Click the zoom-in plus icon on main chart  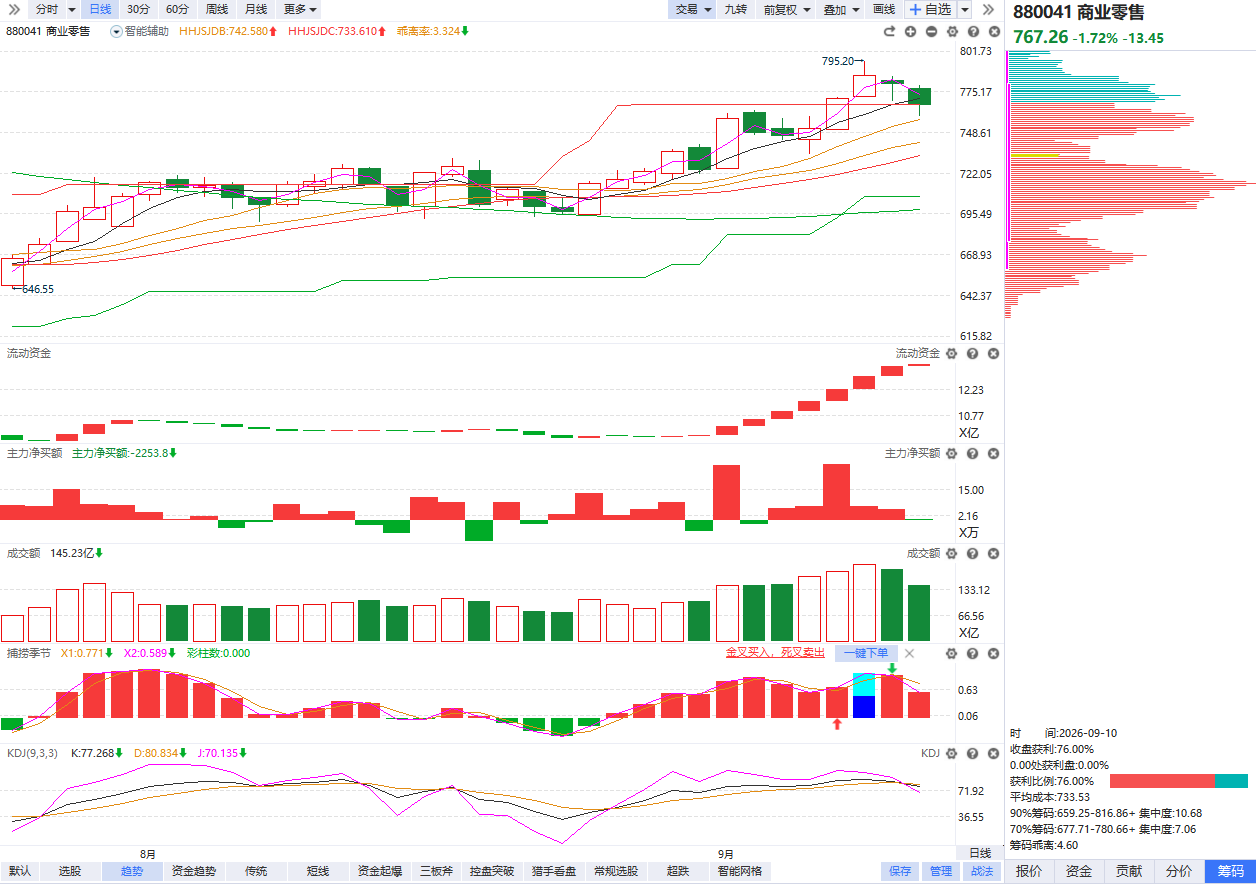910,32
